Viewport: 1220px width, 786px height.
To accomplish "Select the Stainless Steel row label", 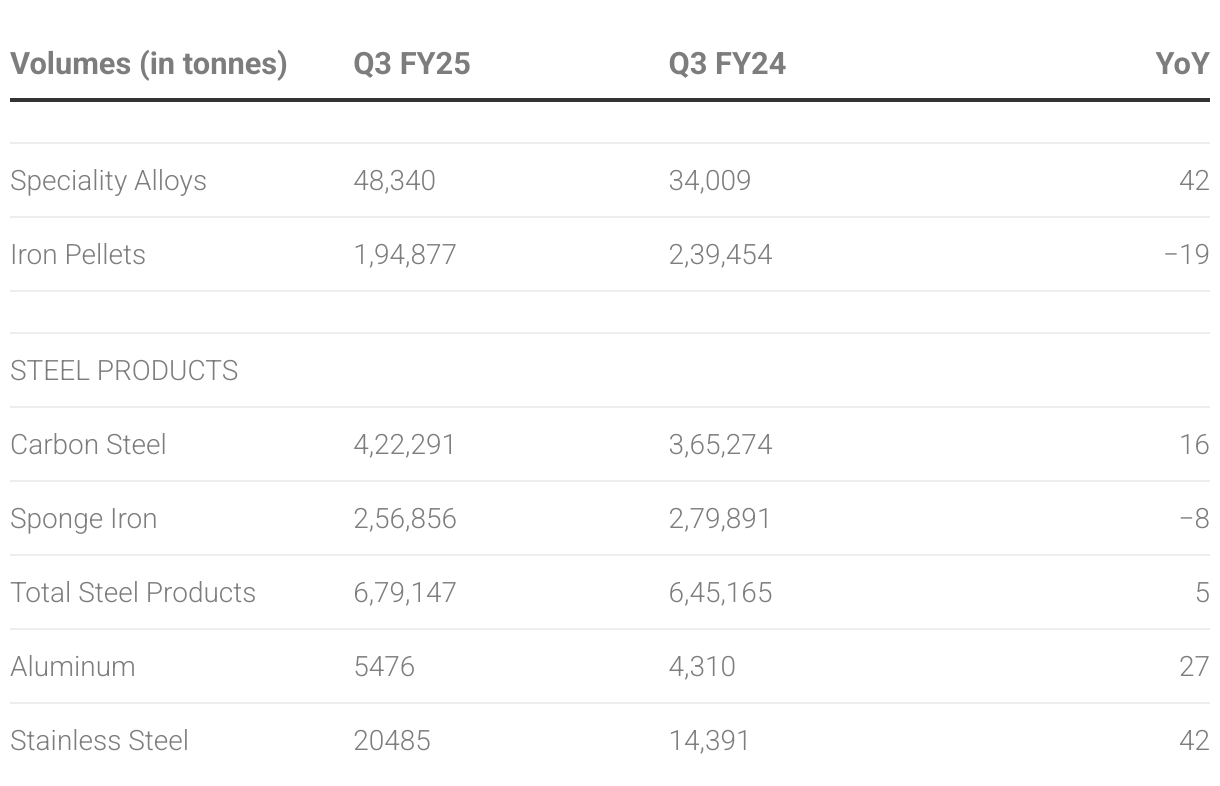I will tap(99, 741).
